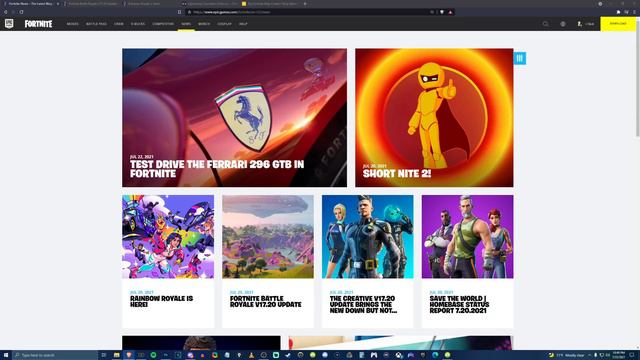Screen dimensions: 640x360
Task: Click the bookmark icon left of address bar
Action: tap(180, 12)
